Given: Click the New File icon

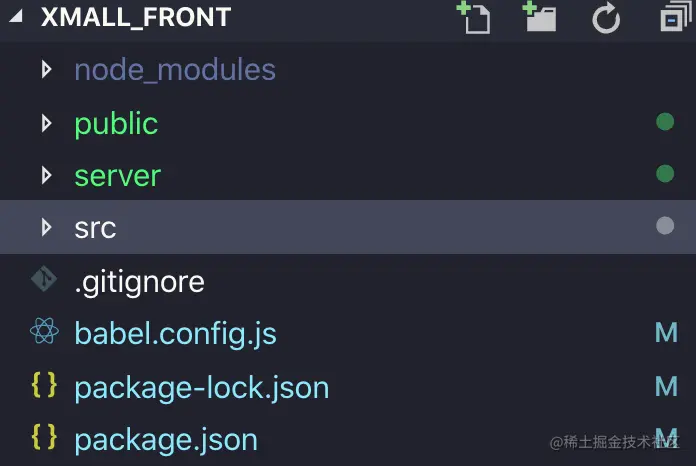Looking at the screenshot, I should click(x=474, y=18).
